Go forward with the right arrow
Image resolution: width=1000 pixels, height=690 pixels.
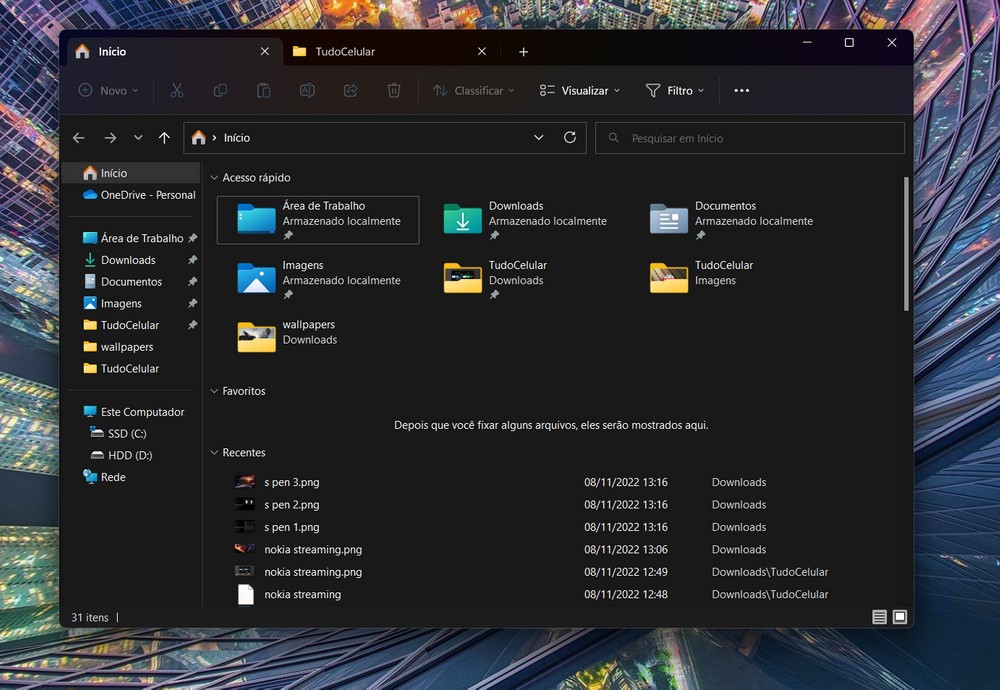[110, 138]
